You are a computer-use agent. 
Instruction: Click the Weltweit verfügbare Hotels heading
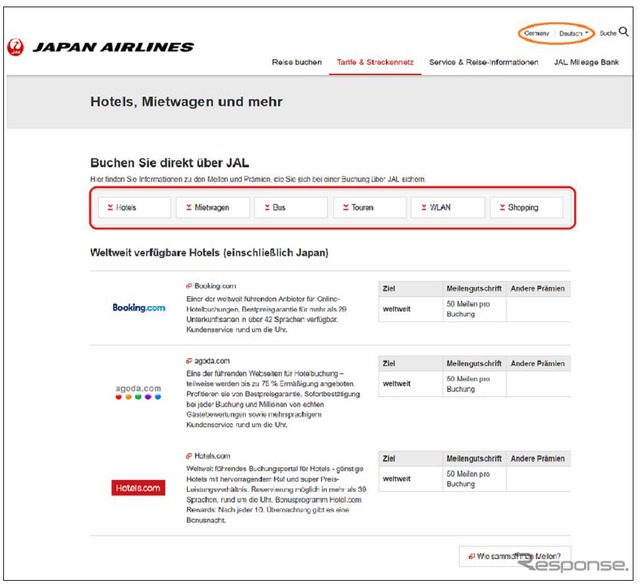pos(209,253)
